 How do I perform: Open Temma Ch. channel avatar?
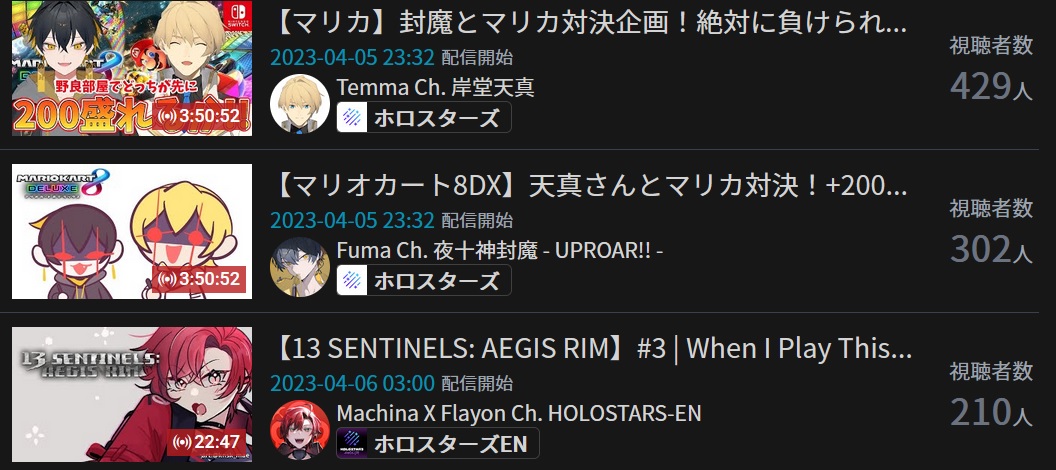coord(300,104)
